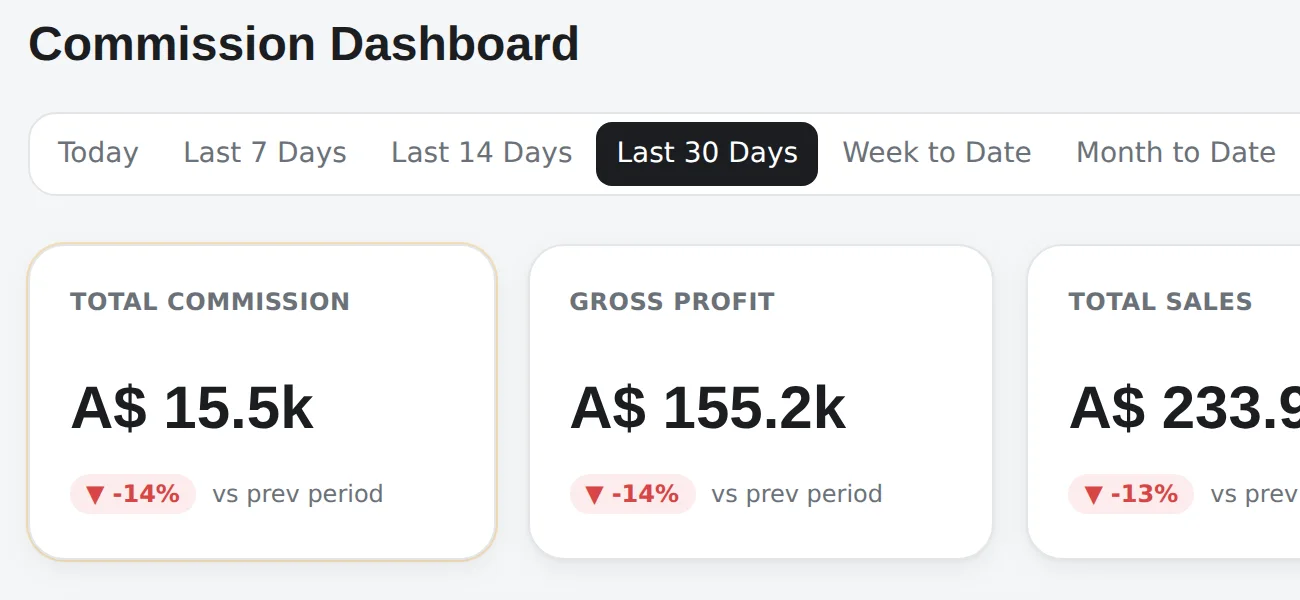The width and height of the screenshot is (1300, 600).
Task: Click the red down-triangle icon in Total Commission badge
Action: pyautogui.click(x=96, y=494)
